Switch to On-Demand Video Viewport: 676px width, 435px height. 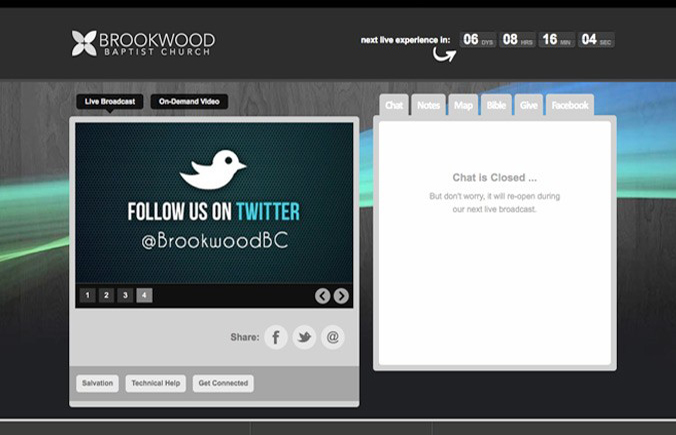click(189, 102)
